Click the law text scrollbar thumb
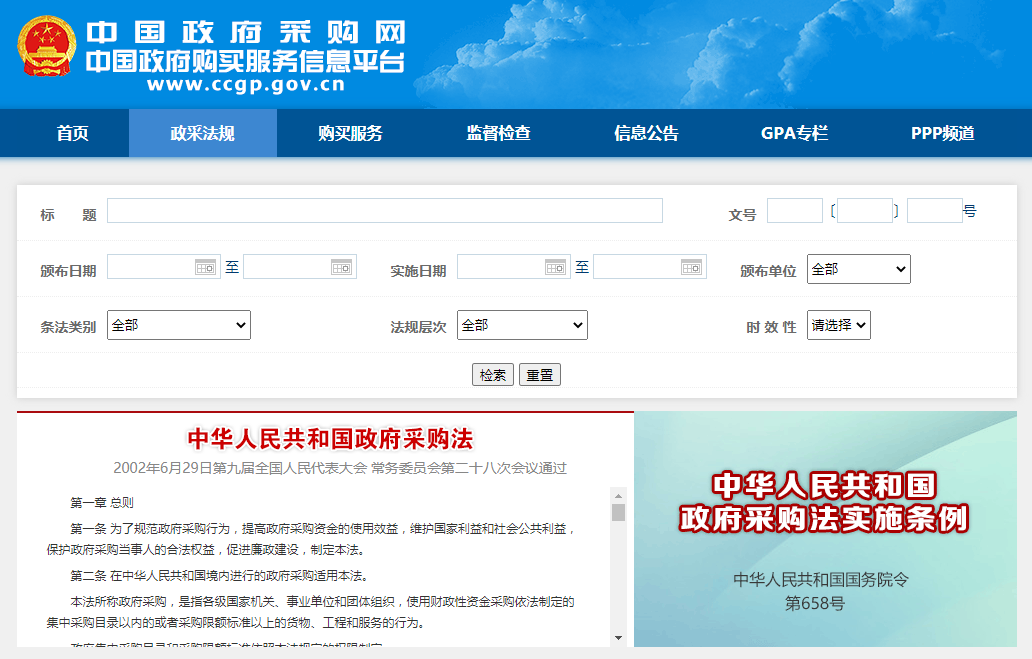This screenshot has width=1032, height=659. 618,512
